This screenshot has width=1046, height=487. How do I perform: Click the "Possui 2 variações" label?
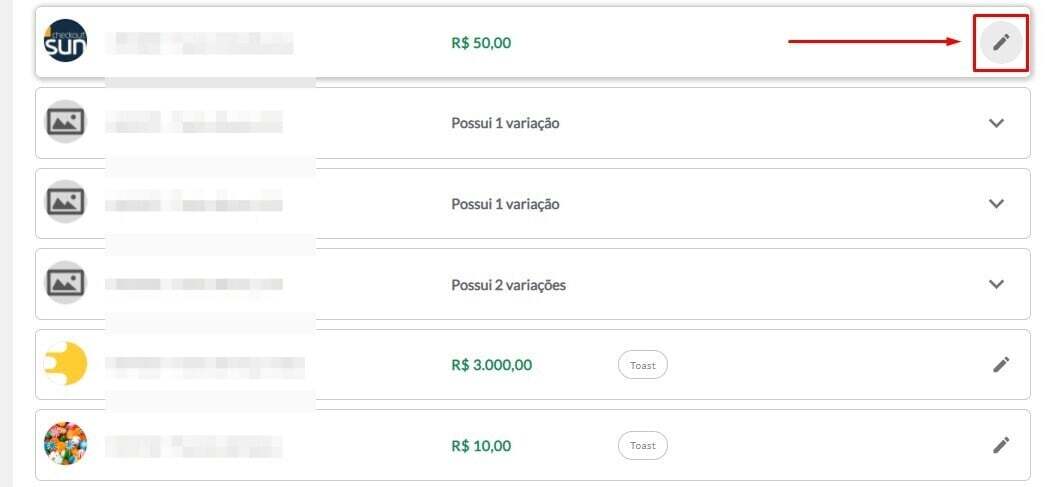[508, 285]
